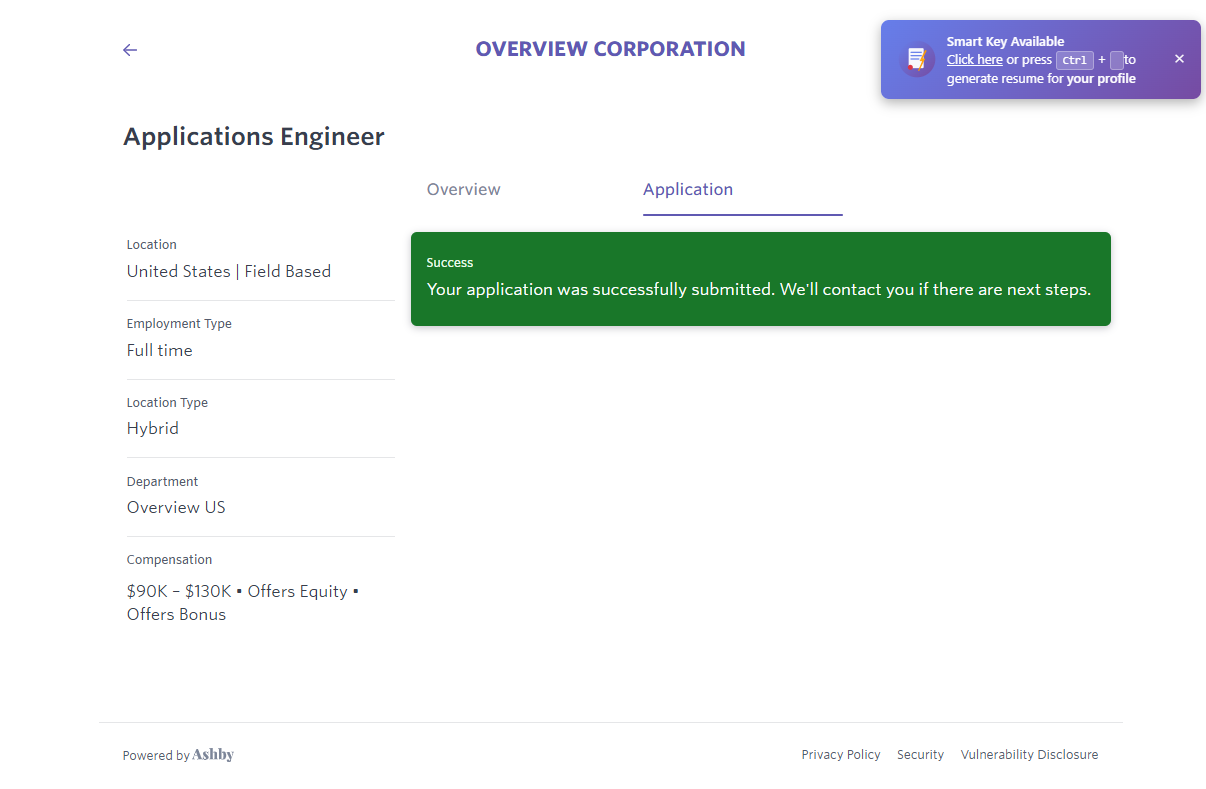Viewport: 1206px width, 789px height.
Task: Click the blank key badge next to Ctrl
Action: point(1116,60)
